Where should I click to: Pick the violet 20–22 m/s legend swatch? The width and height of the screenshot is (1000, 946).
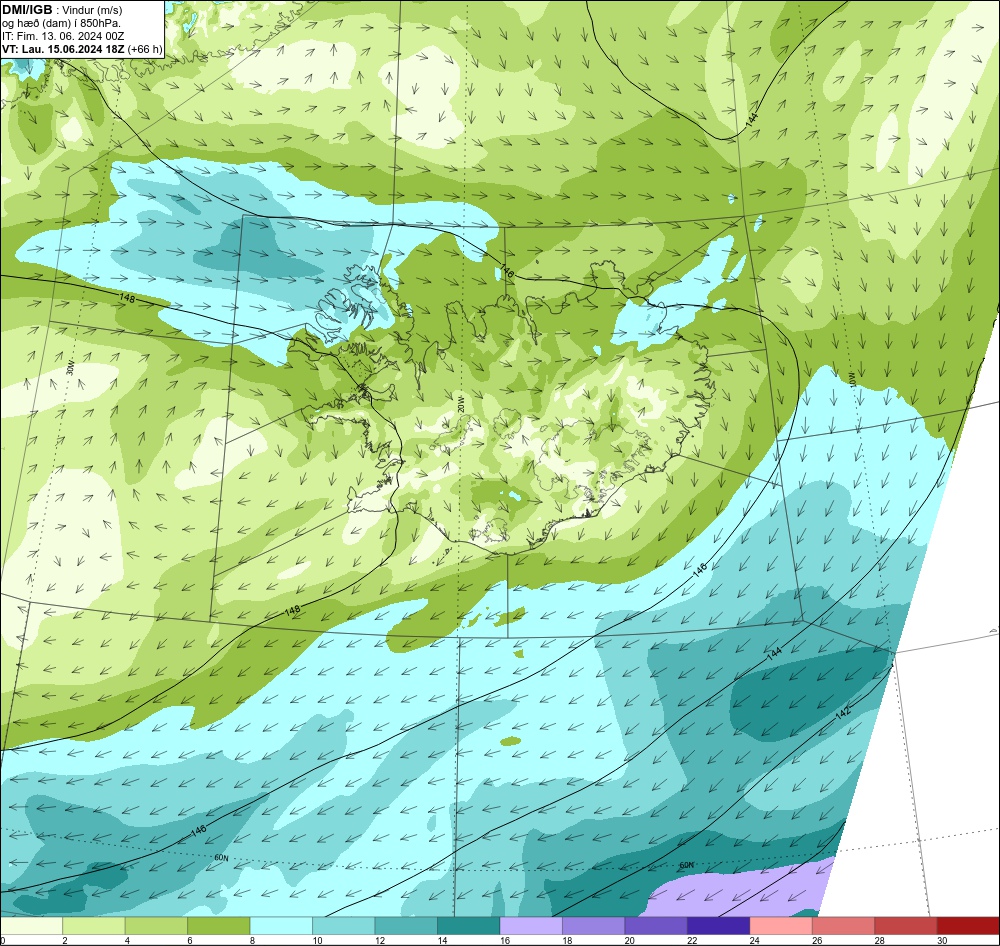(x=656, y=926)
